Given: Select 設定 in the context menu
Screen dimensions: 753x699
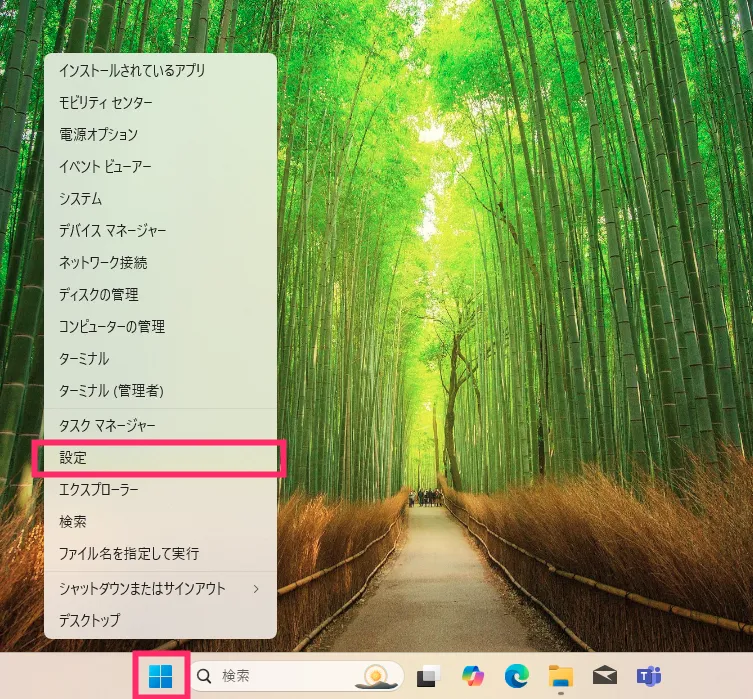Looking at the screenshot, I should [160, 458].
